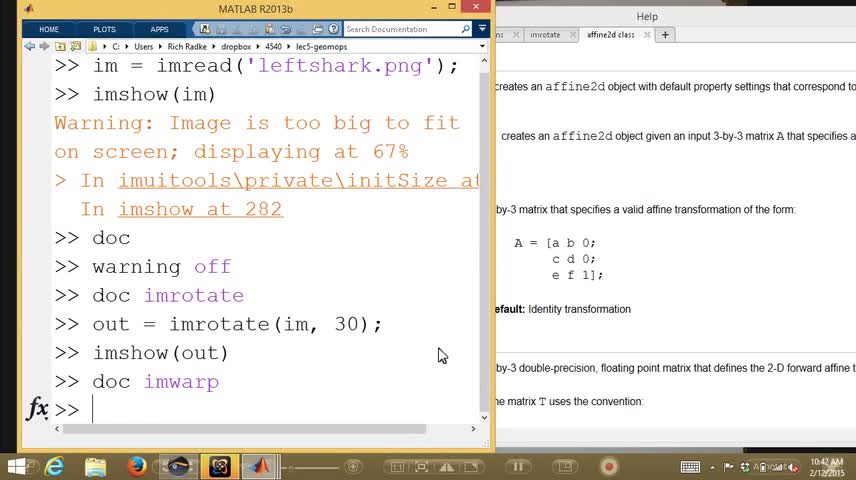This screenshot has width=856, height=480.
Task: Click horizontal scroll left arrow
Action: [x=57, y=429]
